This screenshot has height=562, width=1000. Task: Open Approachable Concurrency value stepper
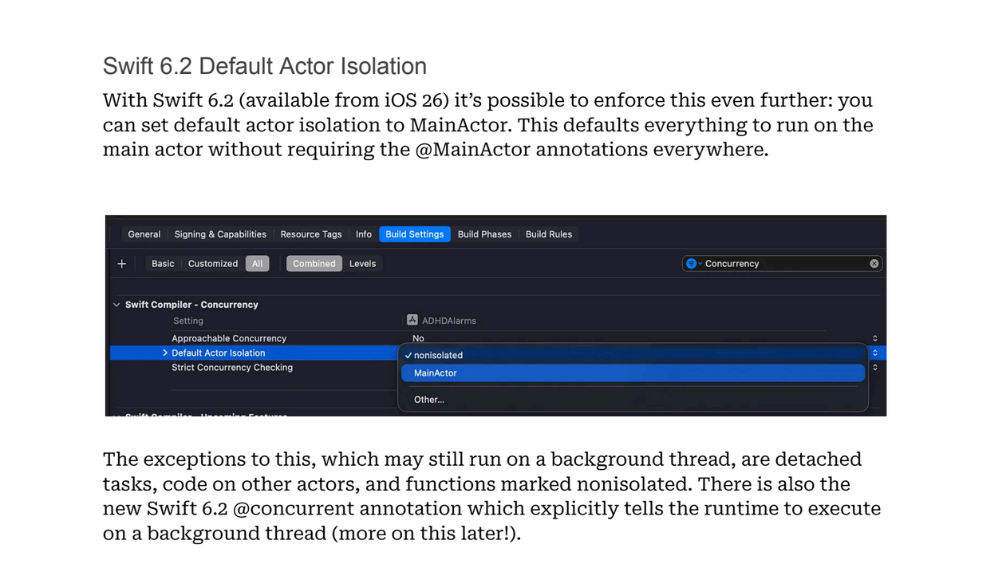point(874,338)
